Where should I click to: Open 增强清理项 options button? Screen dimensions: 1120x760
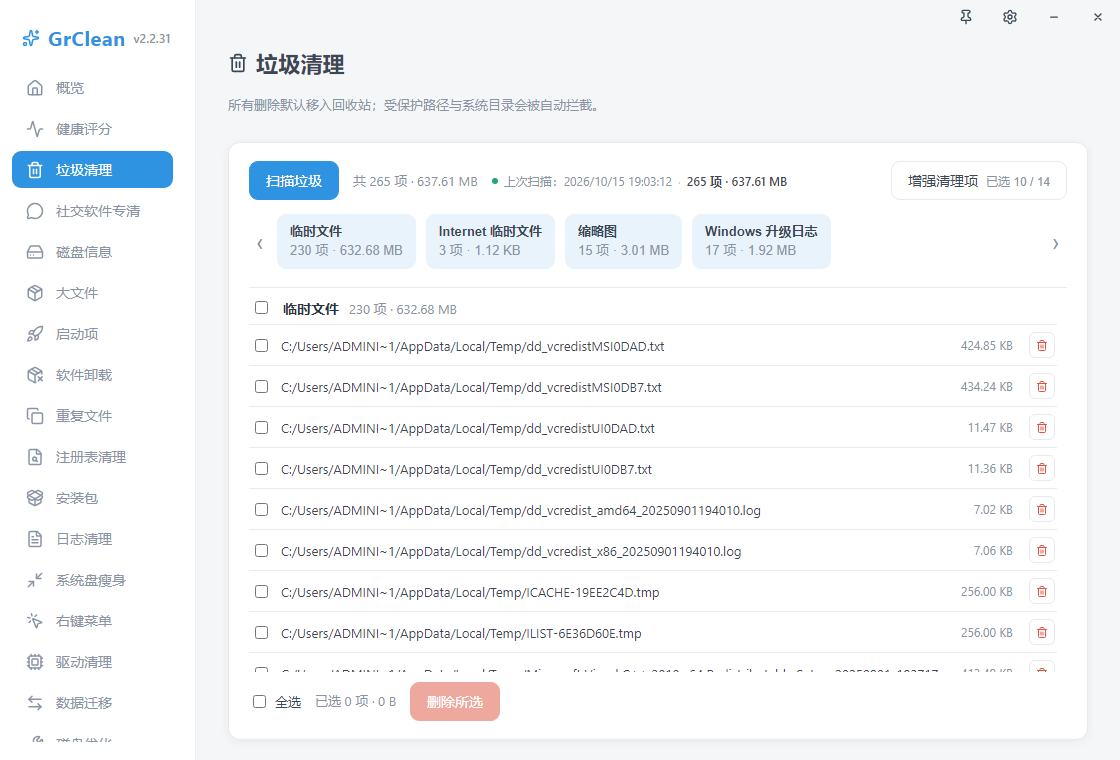(x=979, y=181)
